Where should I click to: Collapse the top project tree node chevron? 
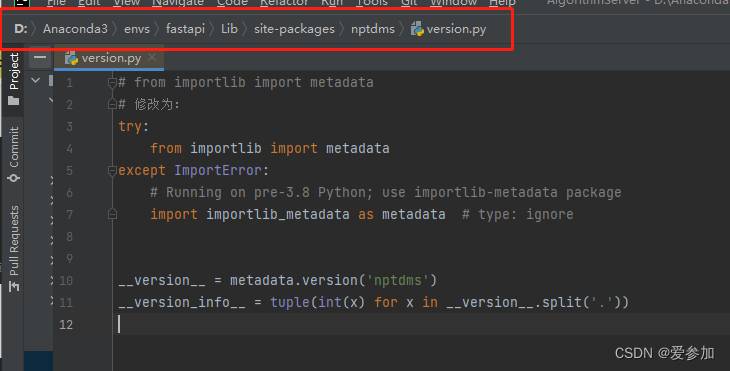tap(35, 80)
